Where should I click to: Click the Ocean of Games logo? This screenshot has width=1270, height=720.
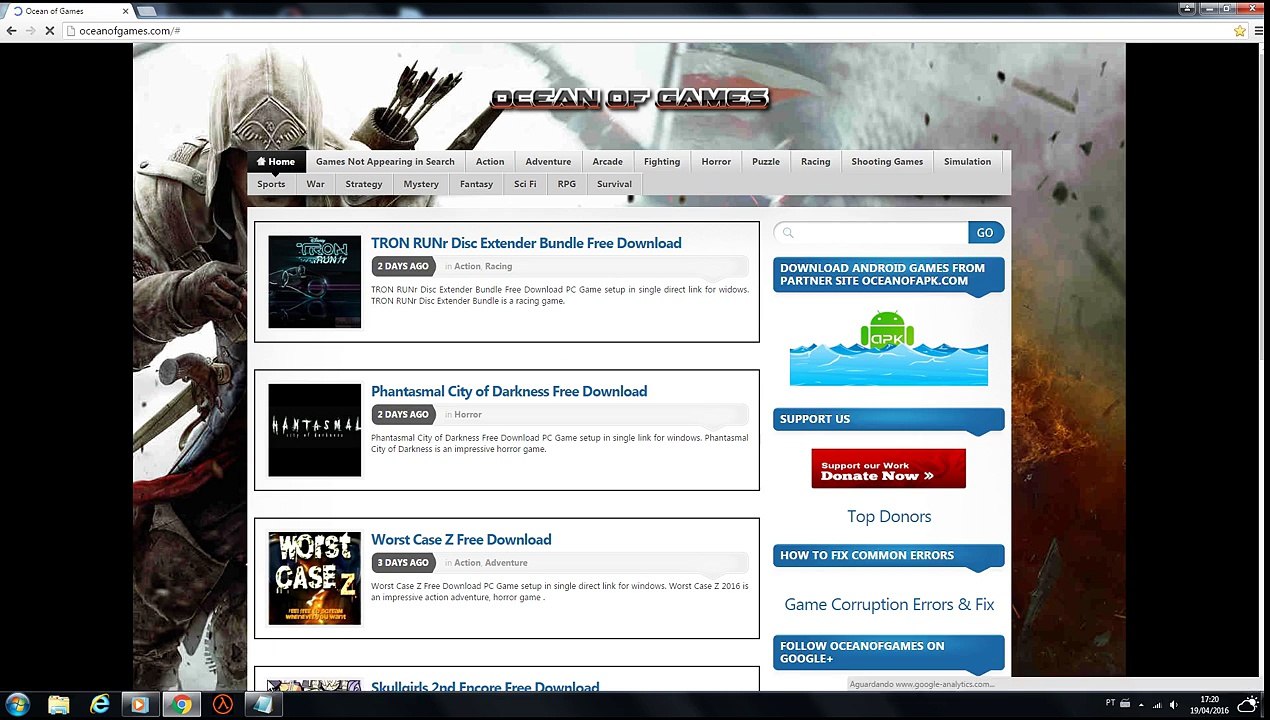(x=630, y=98)
